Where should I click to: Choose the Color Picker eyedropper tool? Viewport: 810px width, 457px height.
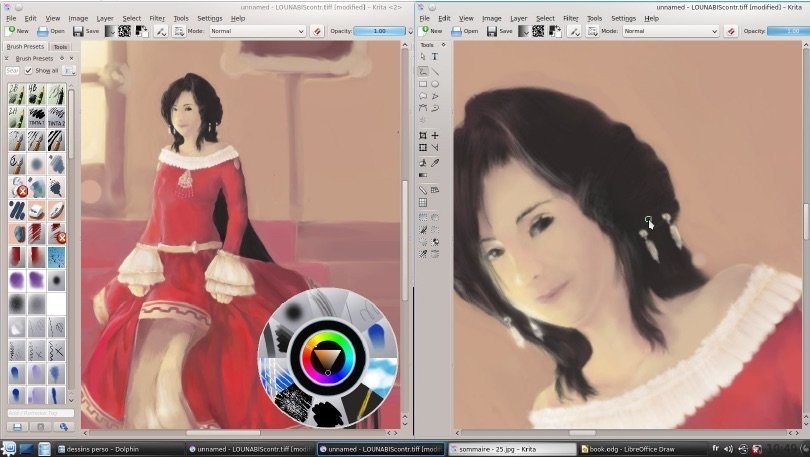click(x=435, y=162)
